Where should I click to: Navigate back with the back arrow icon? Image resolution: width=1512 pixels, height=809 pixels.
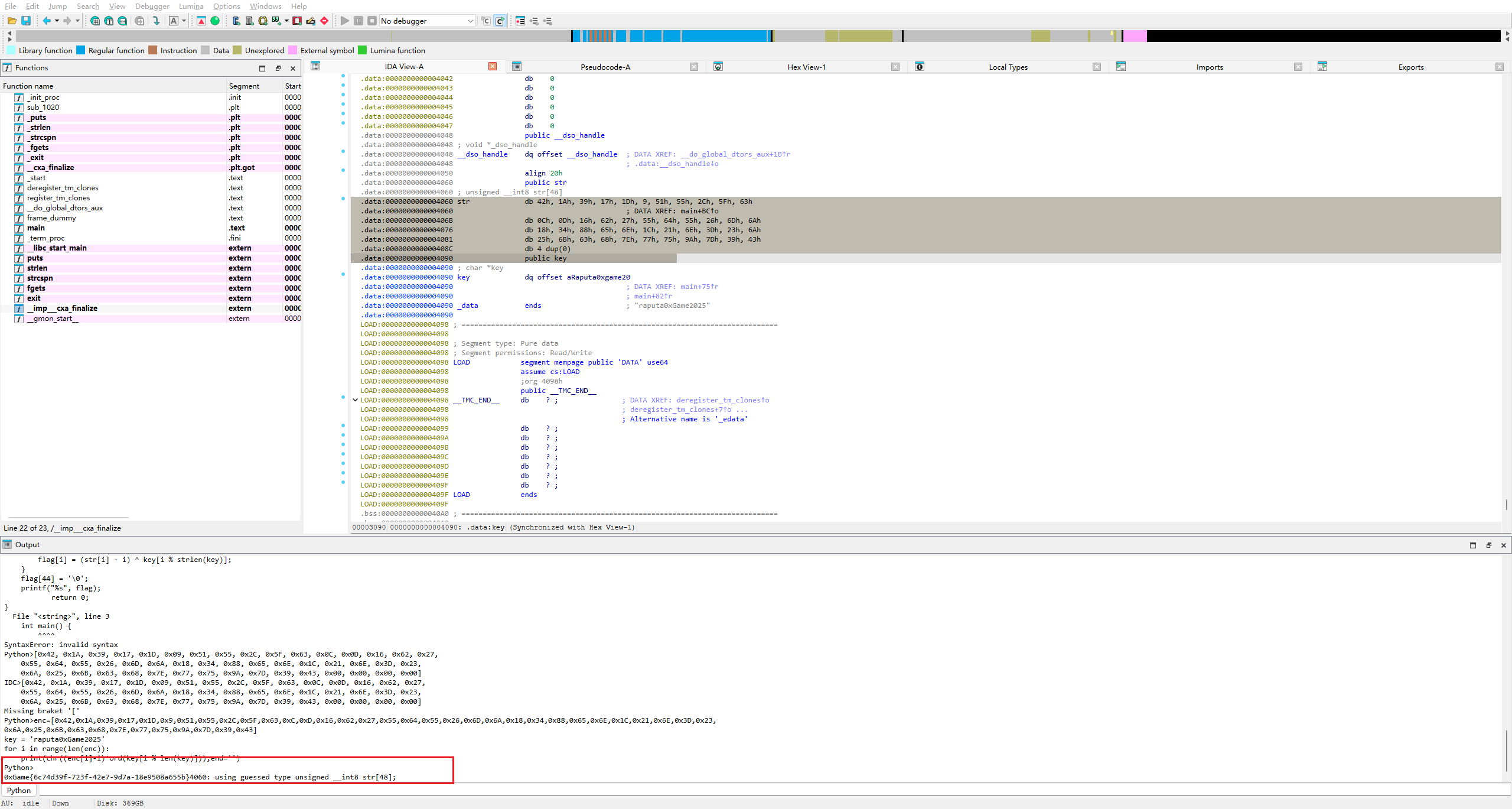pos(47,21)
